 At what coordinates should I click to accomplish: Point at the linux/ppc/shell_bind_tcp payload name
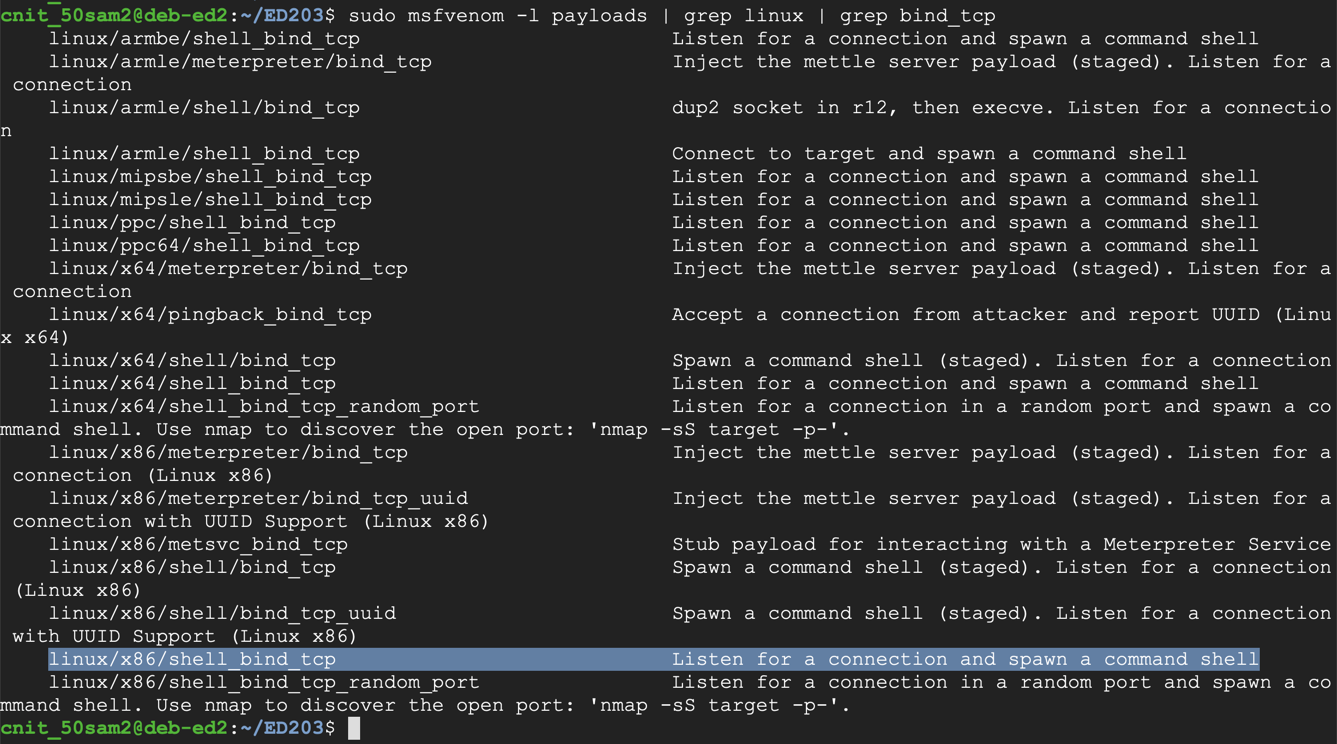192,223
